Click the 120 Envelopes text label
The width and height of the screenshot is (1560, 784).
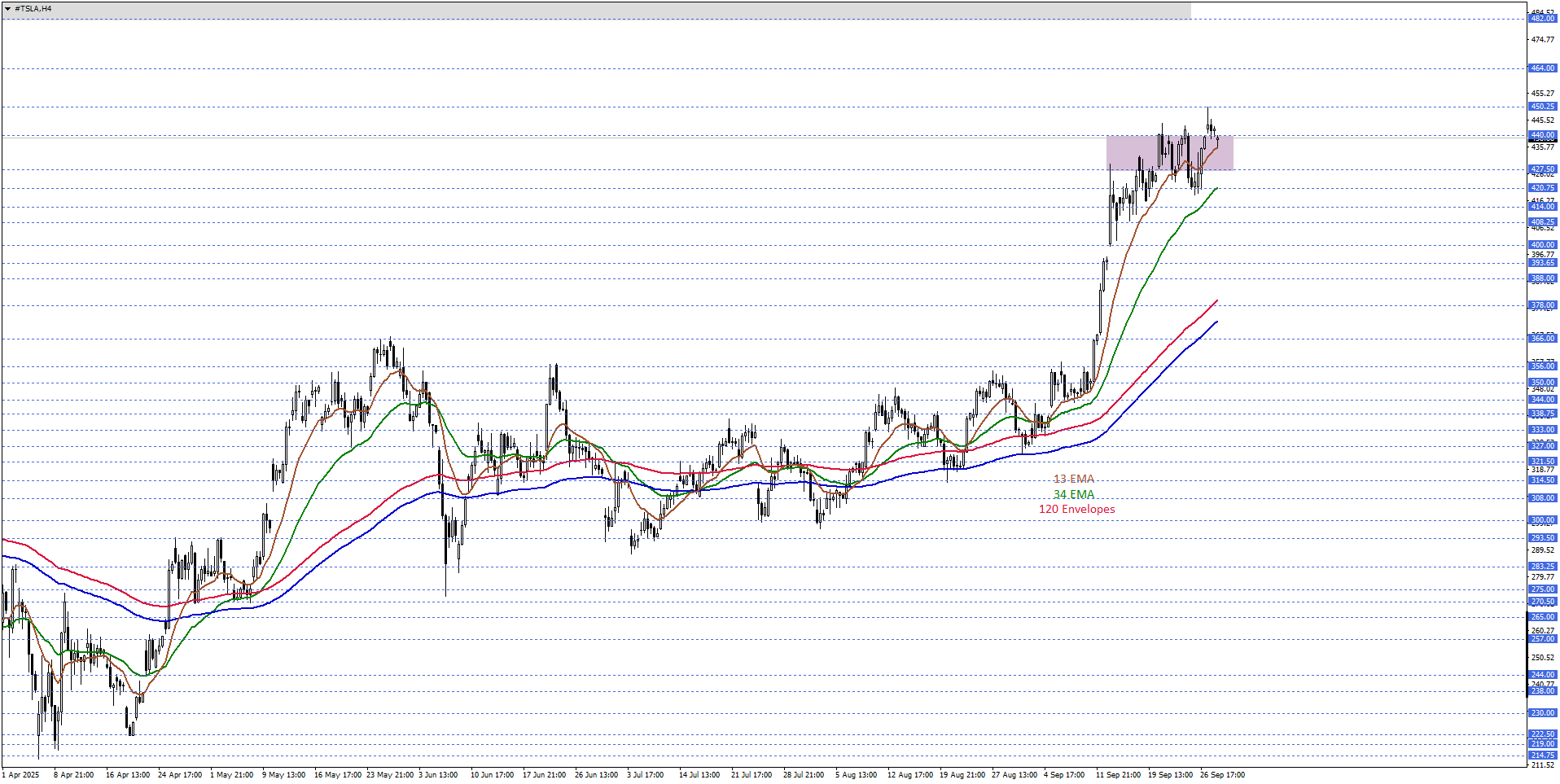click(x=1076, y=509)
